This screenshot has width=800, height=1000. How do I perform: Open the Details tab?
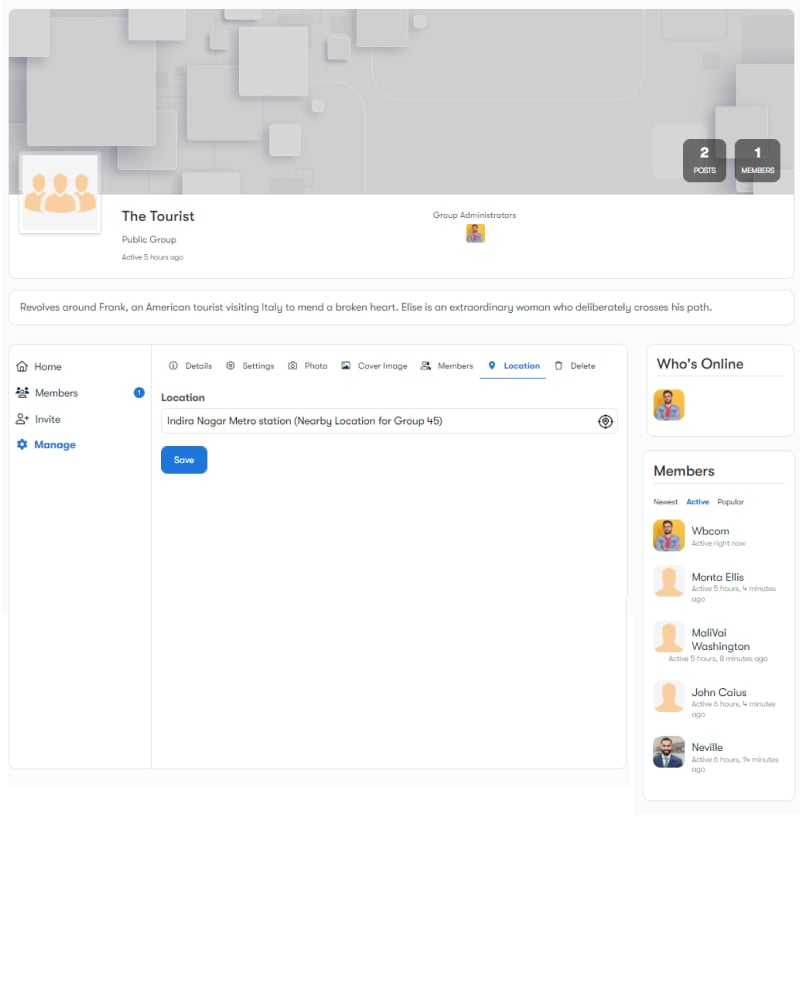[x=190, y=366]
